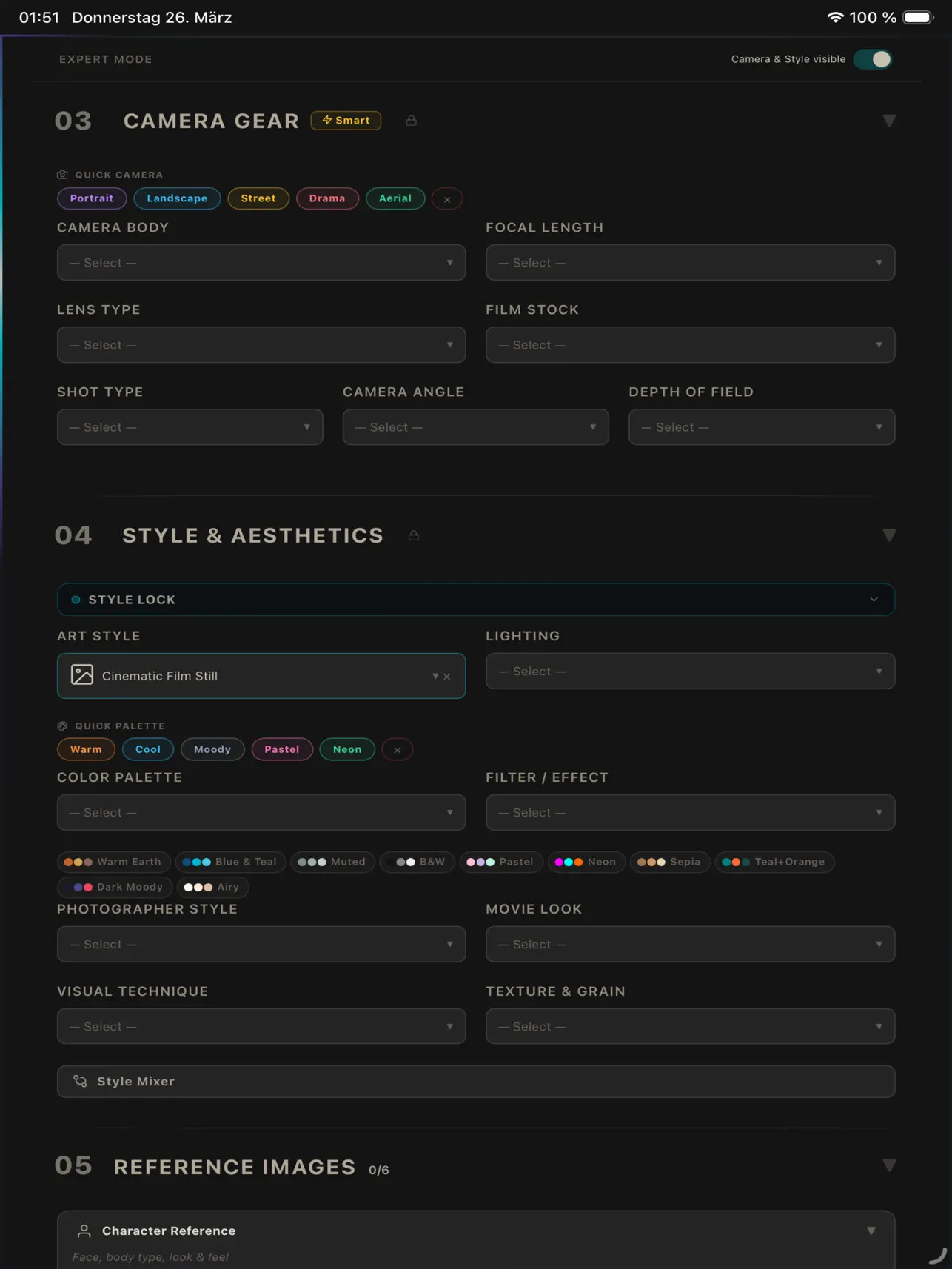Toggle Camera & Style visible switch

[873, 59]
